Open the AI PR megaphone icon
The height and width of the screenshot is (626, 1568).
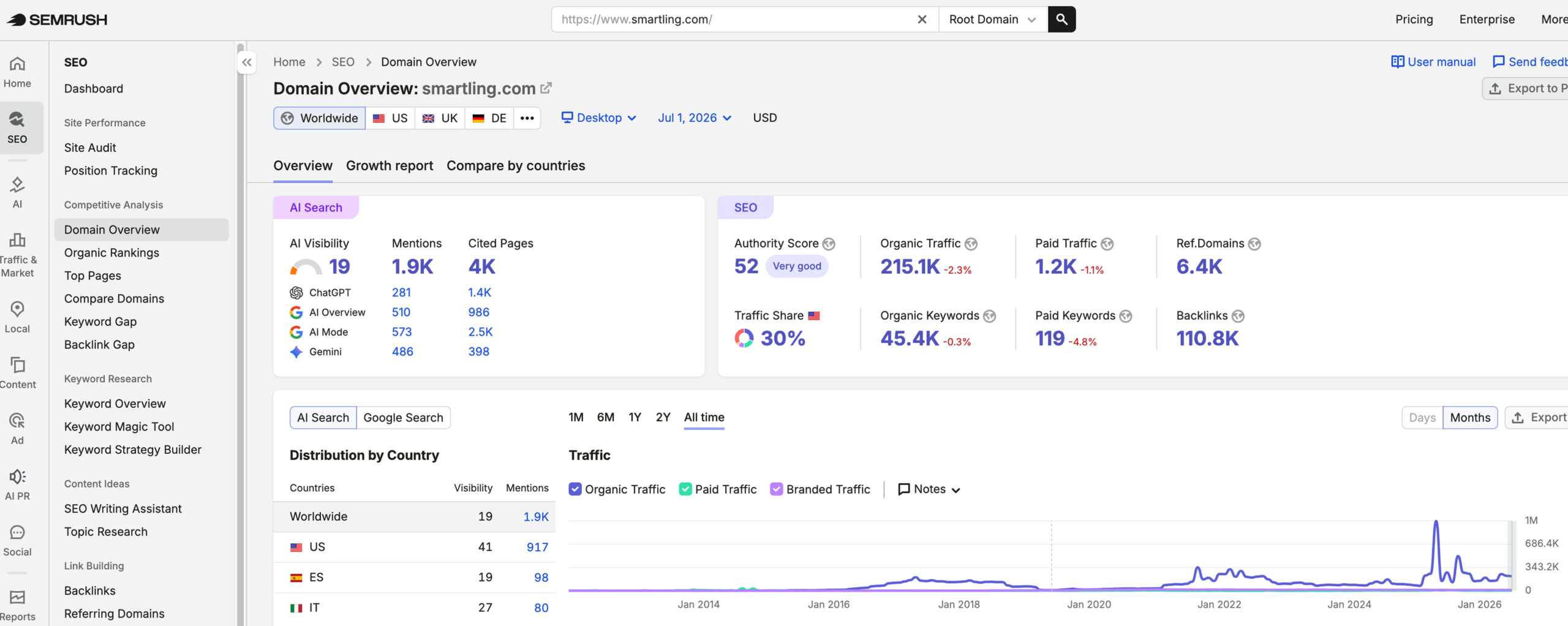(x=17, y=476)
